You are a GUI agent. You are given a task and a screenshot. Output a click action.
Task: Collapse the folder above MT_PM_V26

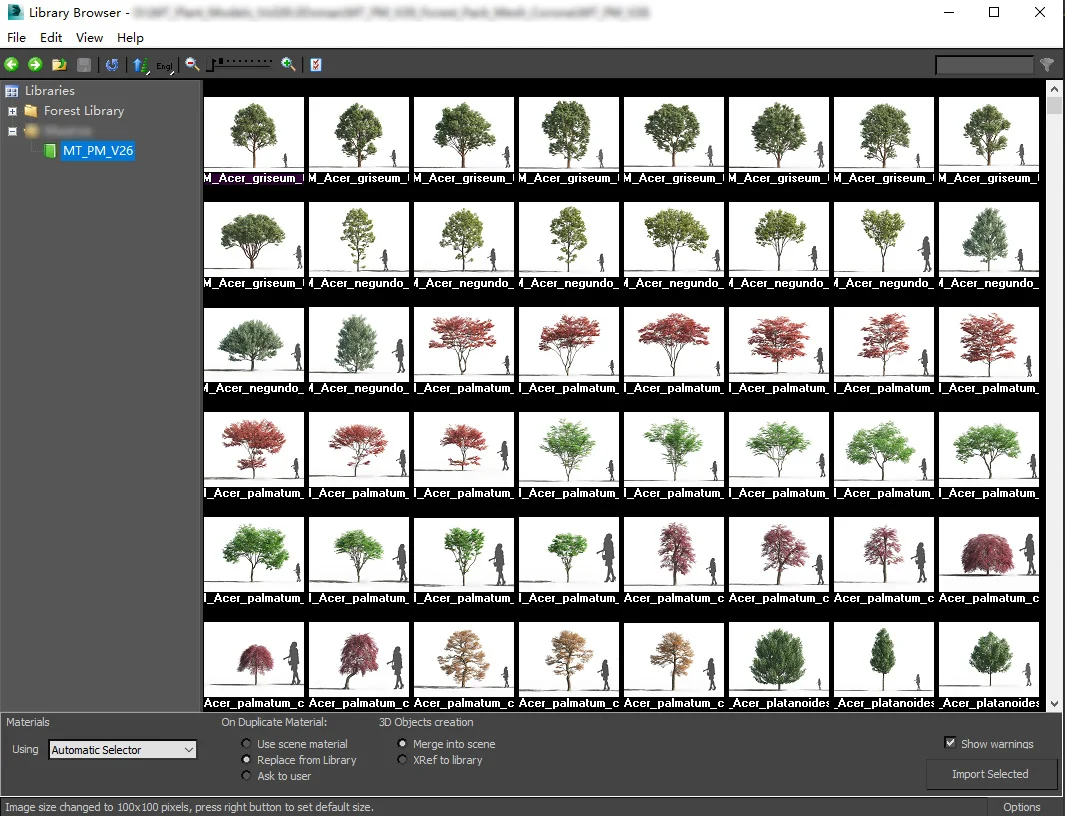coord(13,131)
